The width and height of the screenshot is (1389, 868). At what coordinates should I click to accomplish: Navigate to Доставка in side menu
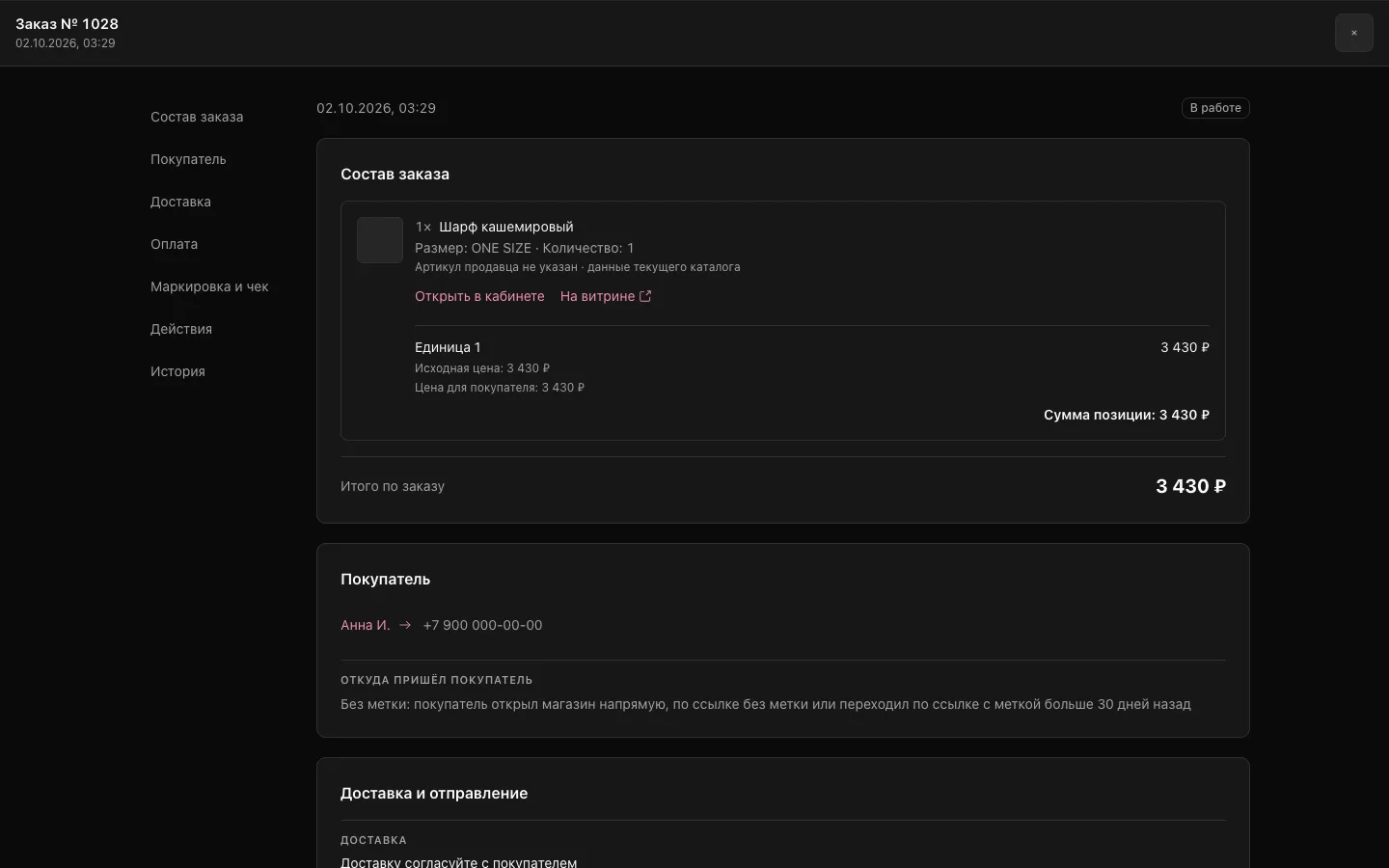[180, 202]
